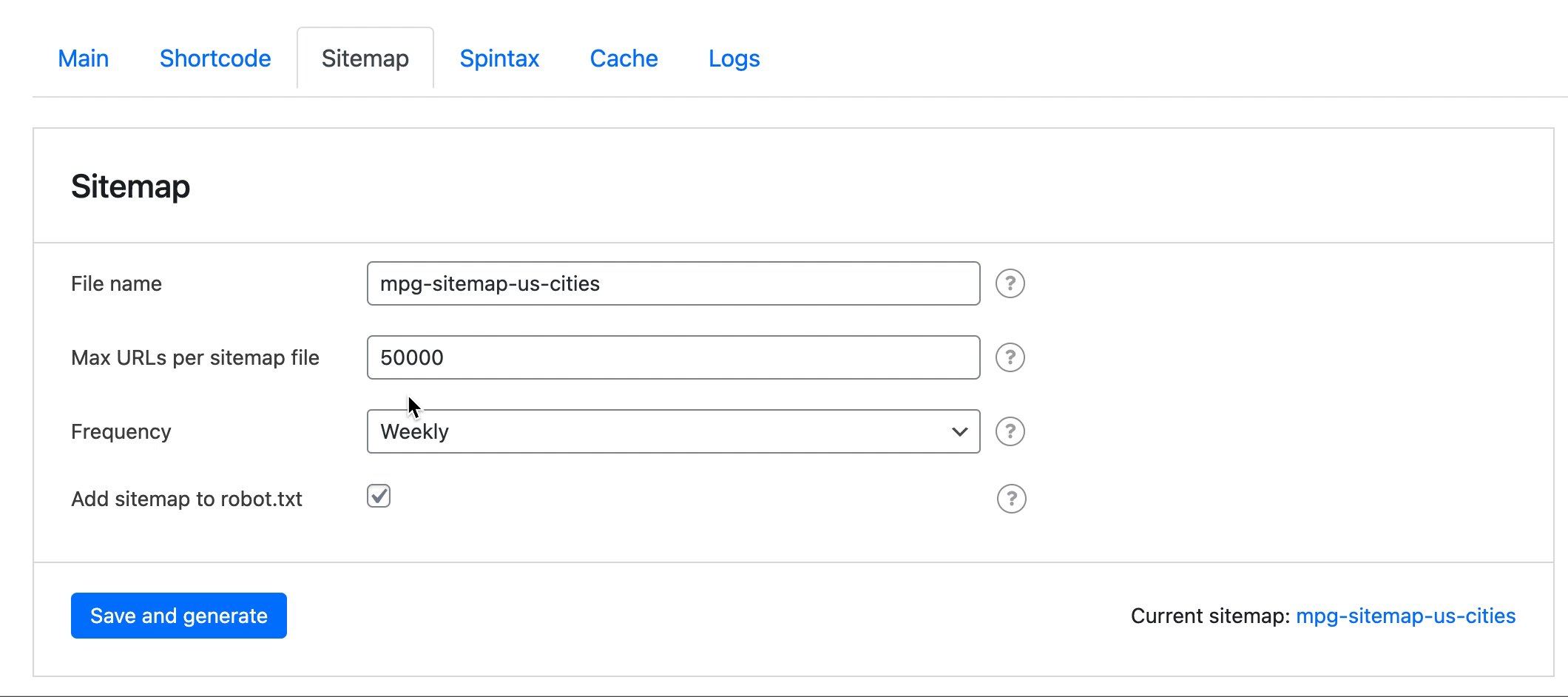
Task: Click help icon beside Frequency dropdown
Action: (x=1010, y=431)
